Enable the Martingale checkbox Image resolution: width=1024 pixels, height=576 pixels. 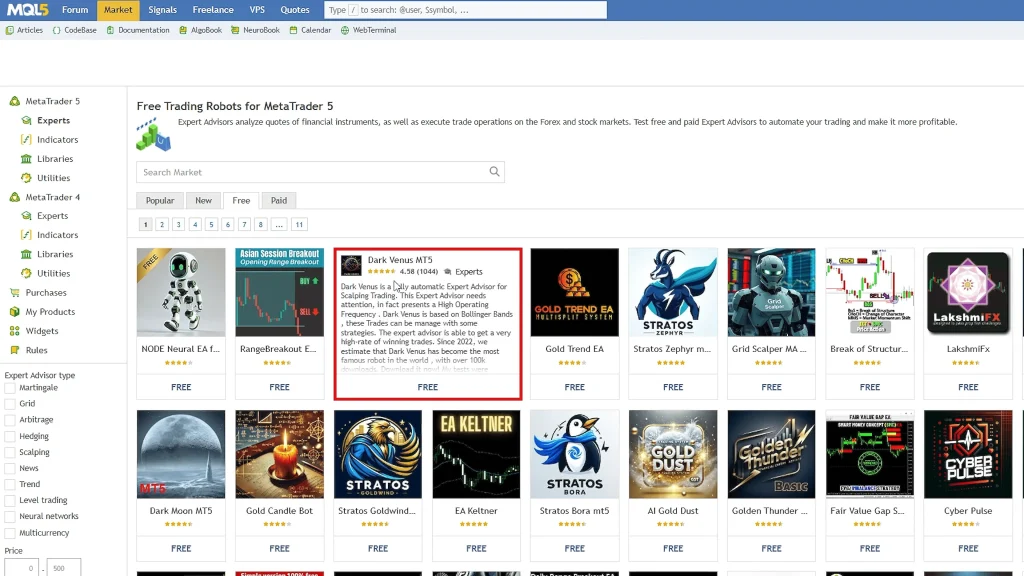click(10, 388)
